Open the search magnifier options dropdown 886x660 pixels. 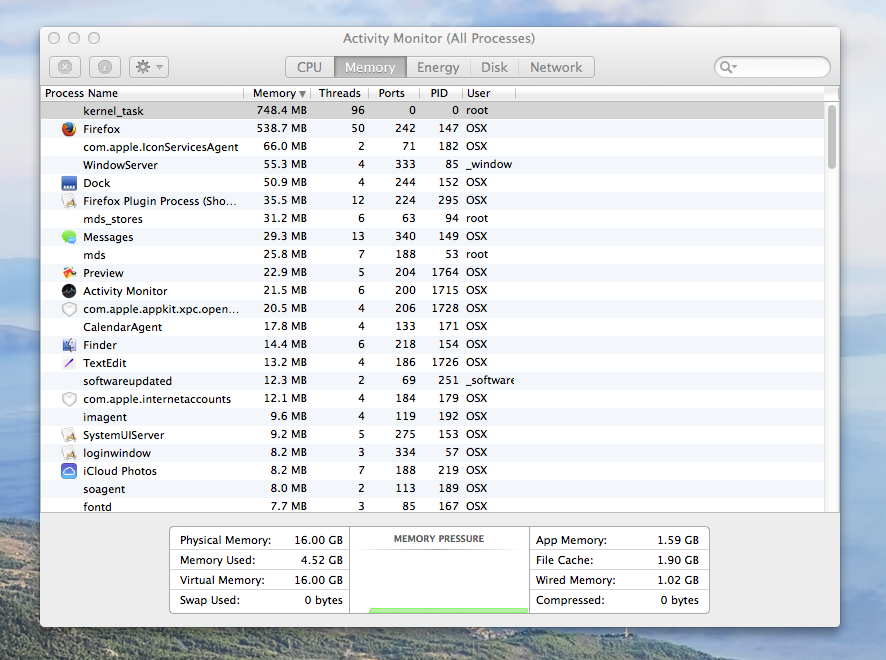pos(728,67)
